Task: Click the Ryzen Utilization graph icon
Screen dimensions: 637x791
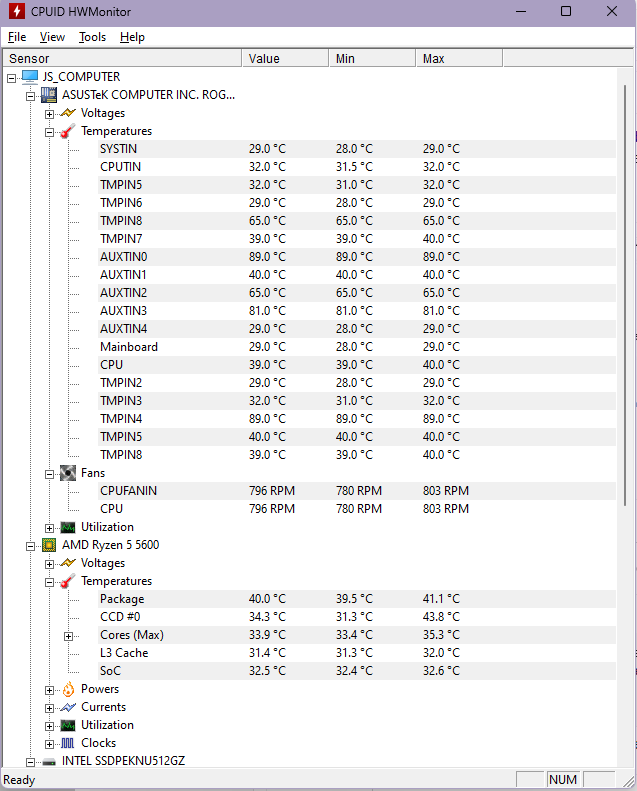Action: coord(68,725)
